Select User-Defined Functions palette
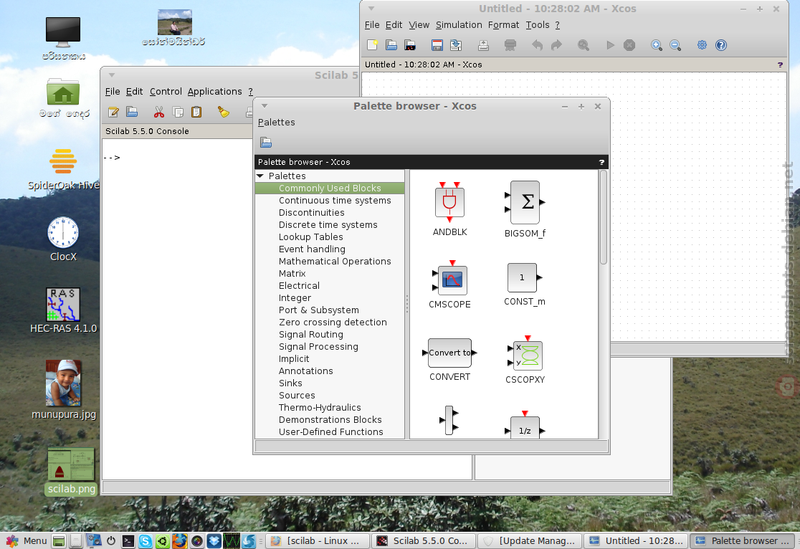The height and width of the screenshot is (549, 800). click(x=331, y=432)
